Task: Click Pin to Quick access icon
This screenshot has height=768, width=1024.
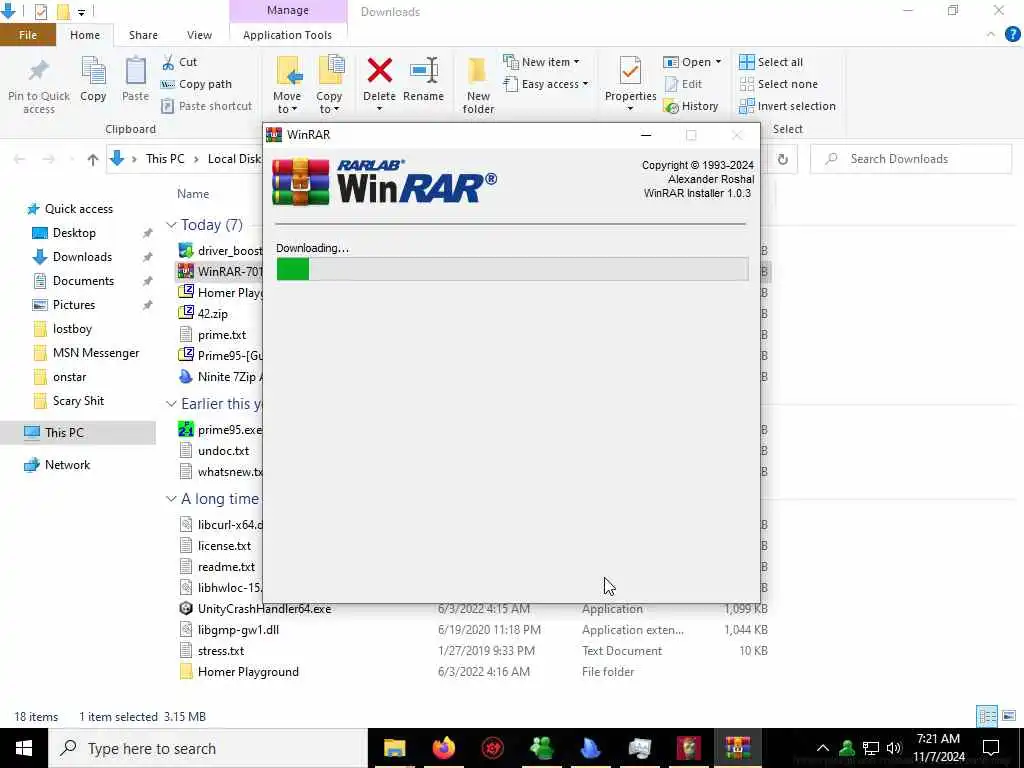Action: coord(39,71)
